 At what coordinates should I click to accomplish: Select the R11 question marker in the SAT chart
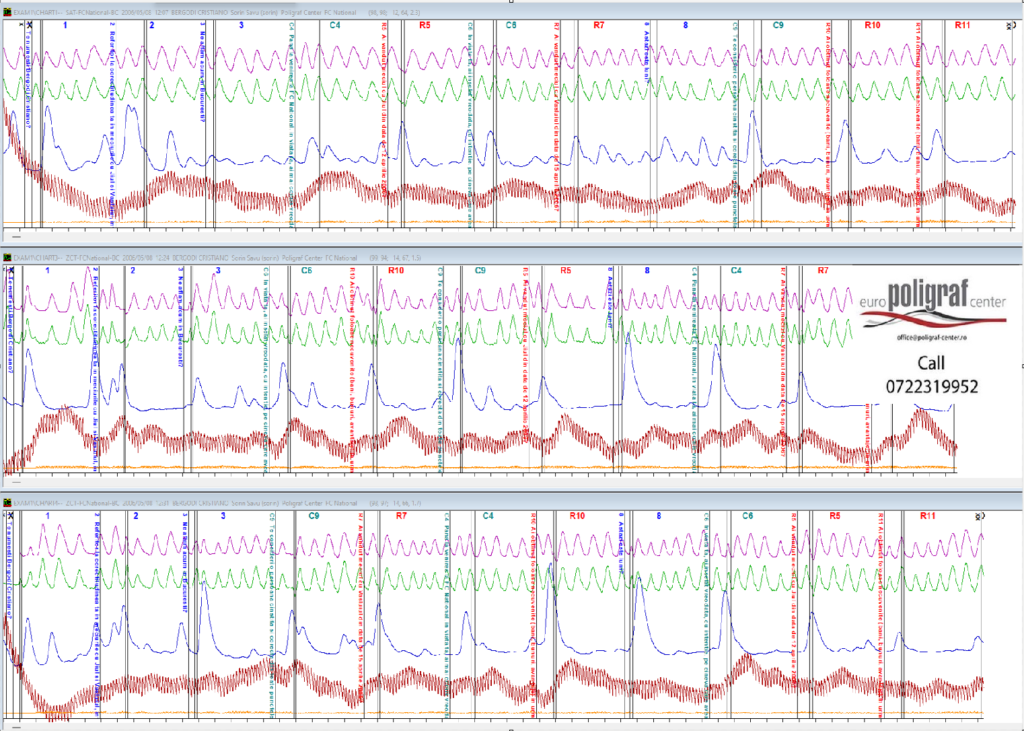pos(962,25)
